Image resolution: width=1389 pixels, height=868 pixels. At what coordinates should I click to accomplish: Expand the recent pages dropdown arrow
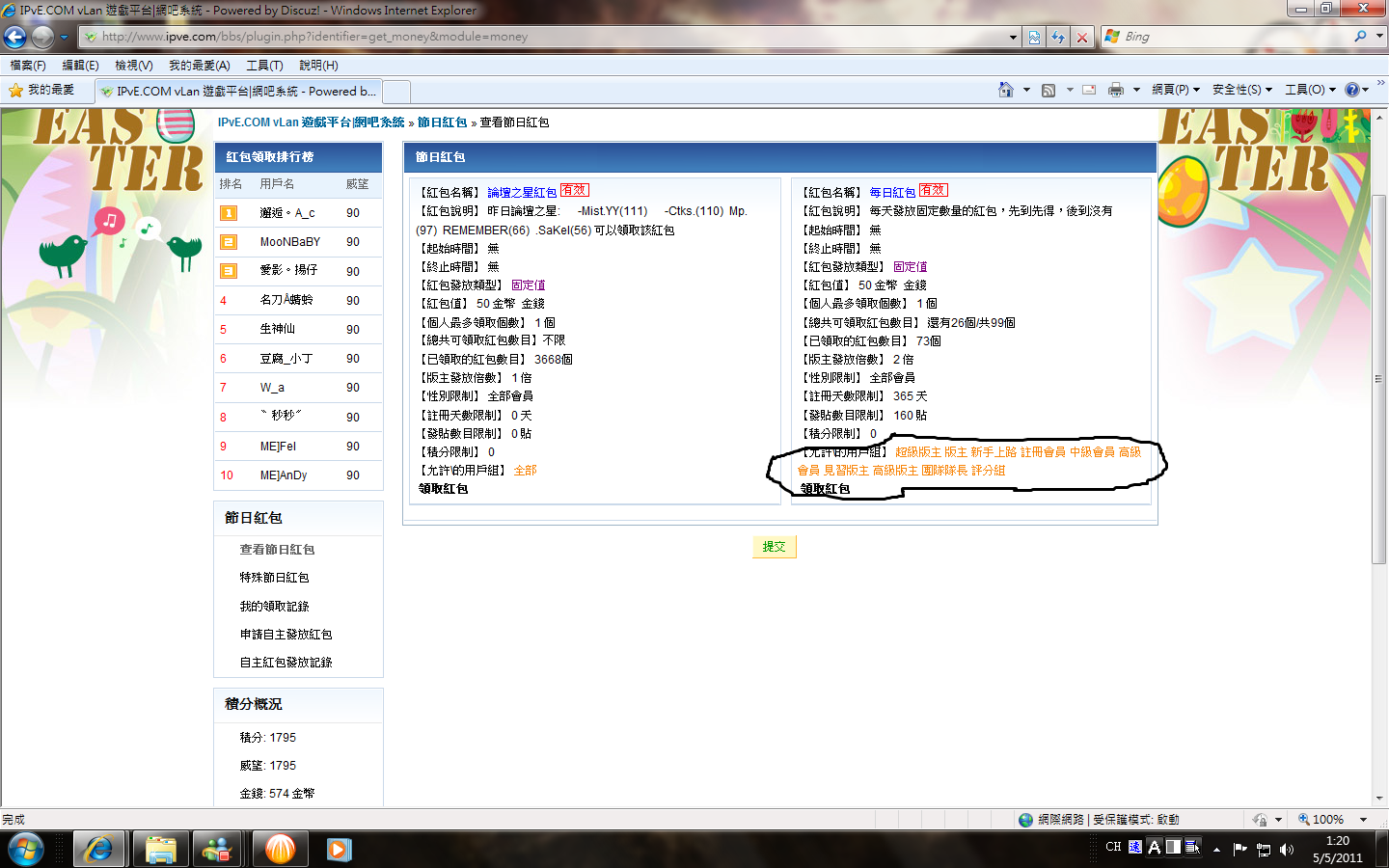(x=64, y=37)
